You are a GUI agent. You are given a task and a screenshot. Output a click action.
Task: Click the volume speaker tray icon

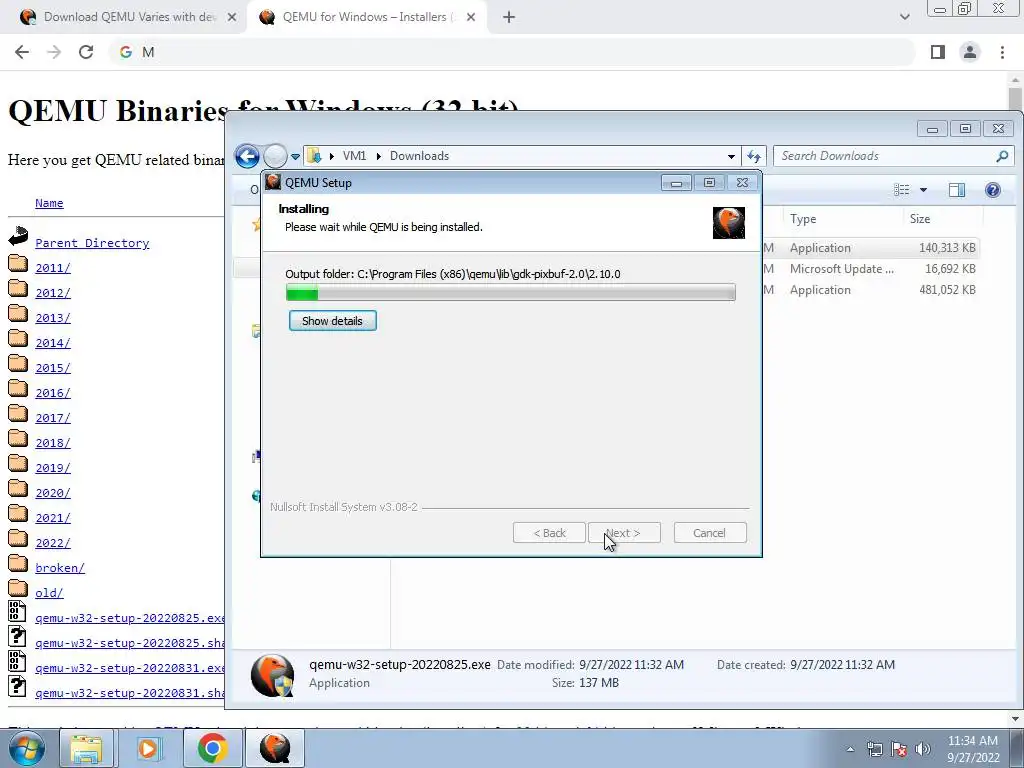click(x=922, y=749)
